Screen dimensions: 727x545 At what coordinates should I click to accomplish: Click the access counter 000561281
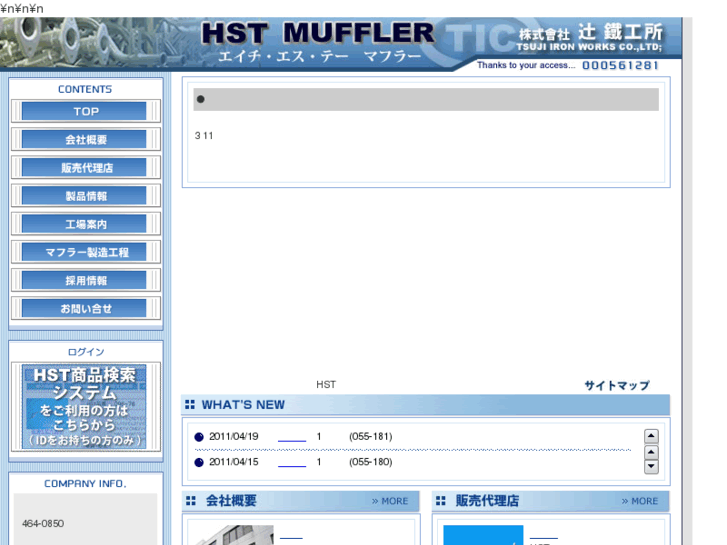[620, 65]
